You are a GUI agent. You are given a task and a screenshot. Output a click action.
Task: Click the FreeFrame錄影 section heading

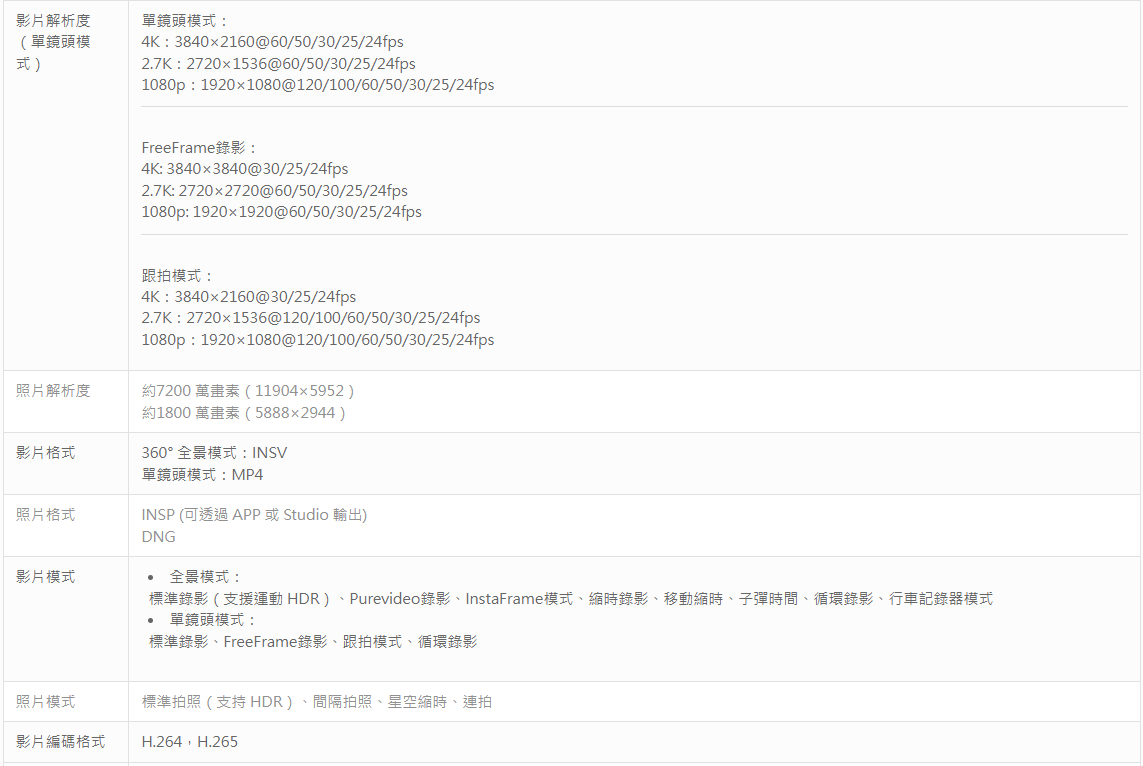pos(199,148)
